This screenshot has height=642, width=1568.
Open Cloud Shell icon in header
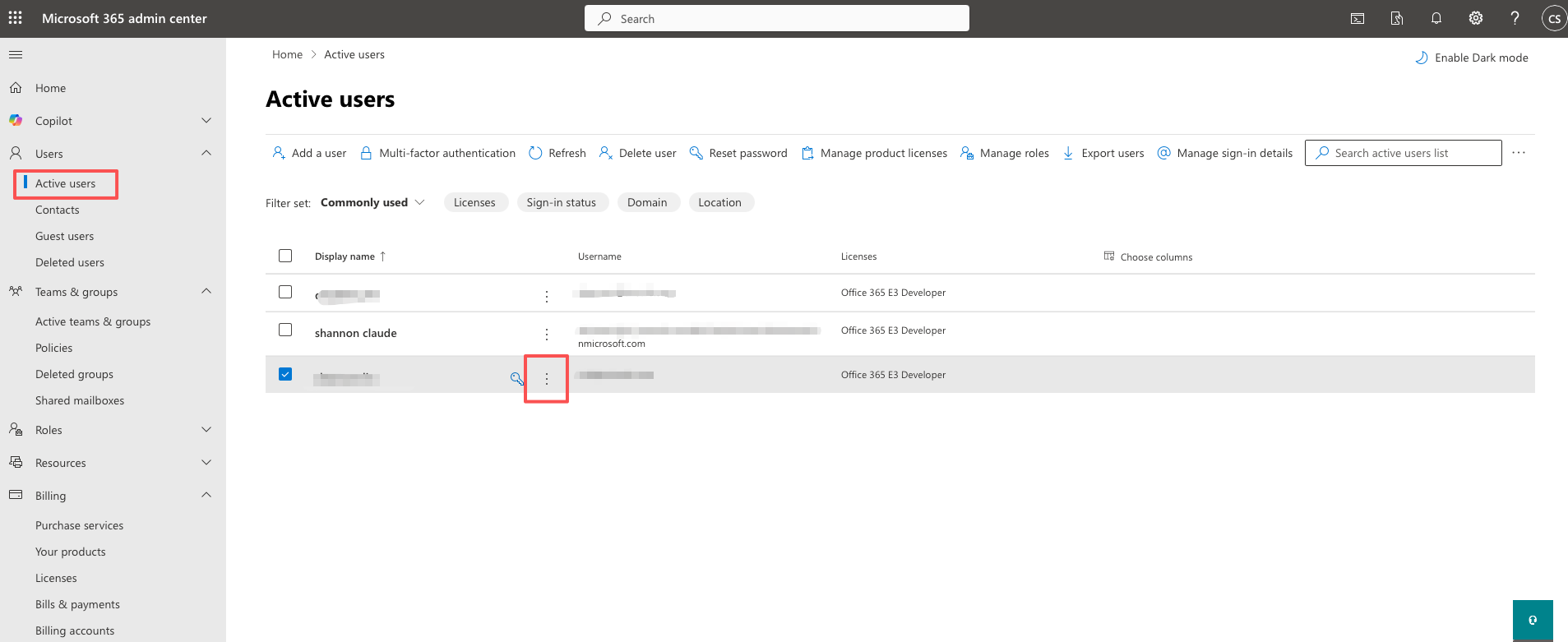click(x=1358, y=18)
